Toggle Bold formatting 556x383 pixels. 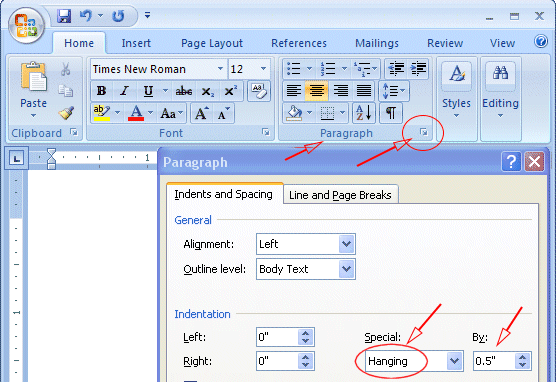pyautogui.click(x=102, y=91)
